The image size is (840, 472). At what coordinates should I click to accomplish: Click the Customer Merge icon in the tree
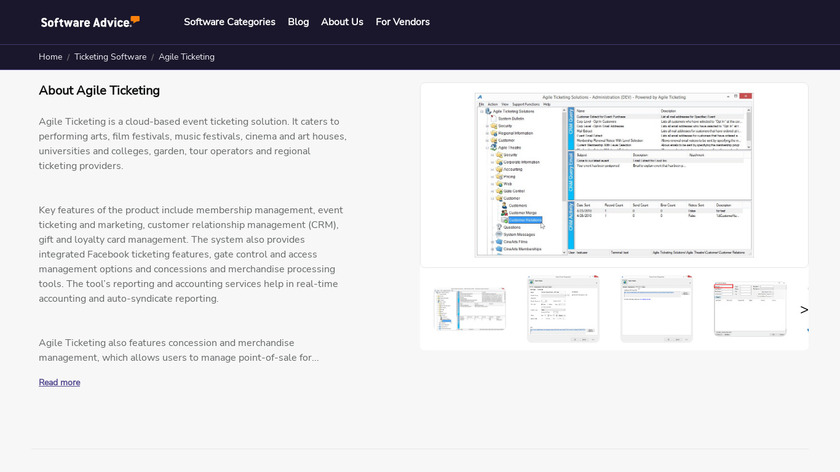tap(504, 213)
